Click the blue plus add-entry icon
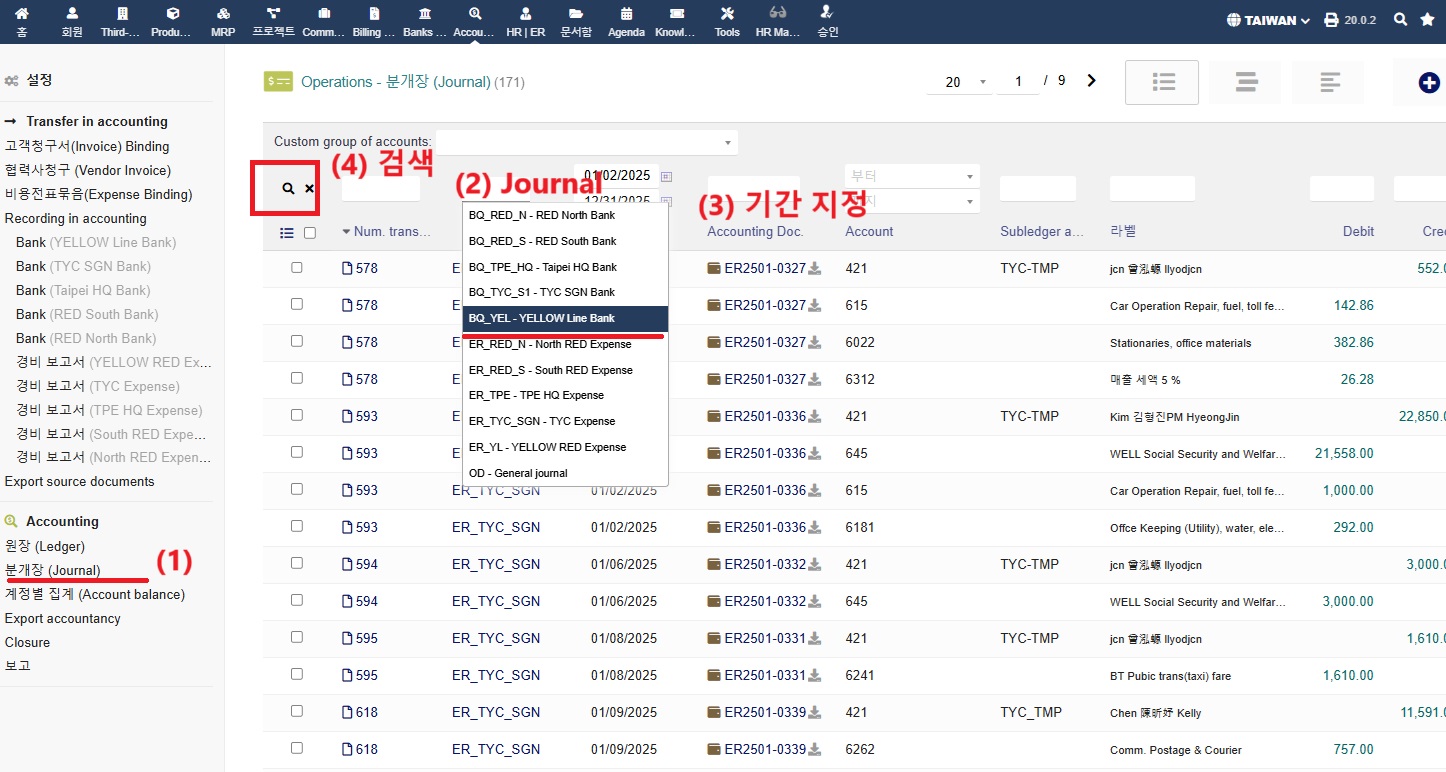This screenshot has width=1446, height=772. point(1429,83)
